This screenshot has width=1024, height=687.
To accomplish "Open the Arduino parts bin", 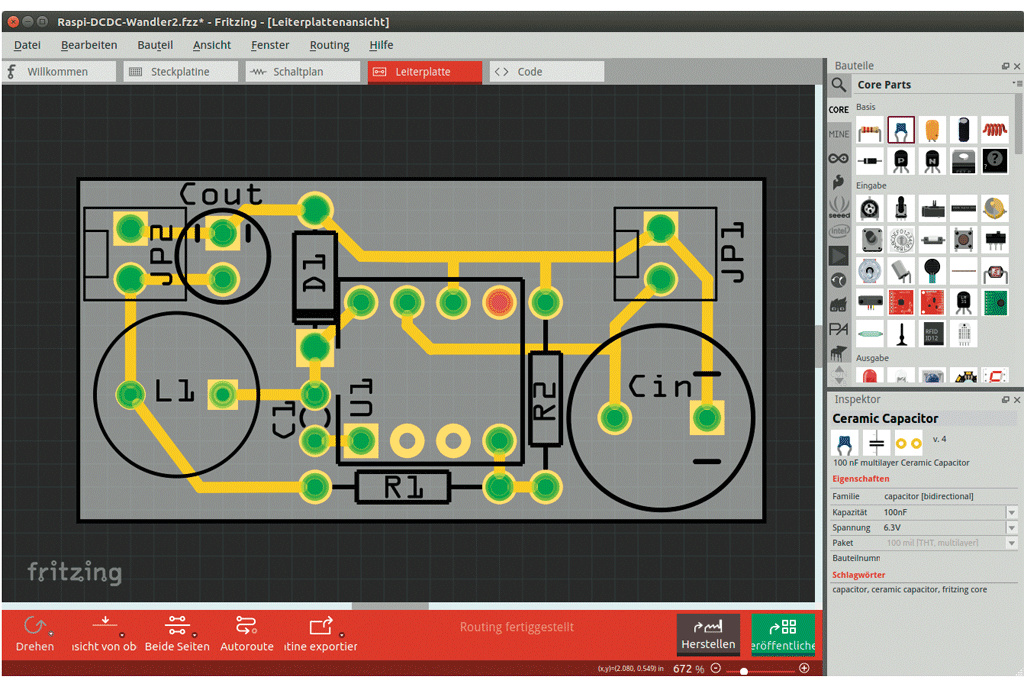I will (x=838, y=158).
